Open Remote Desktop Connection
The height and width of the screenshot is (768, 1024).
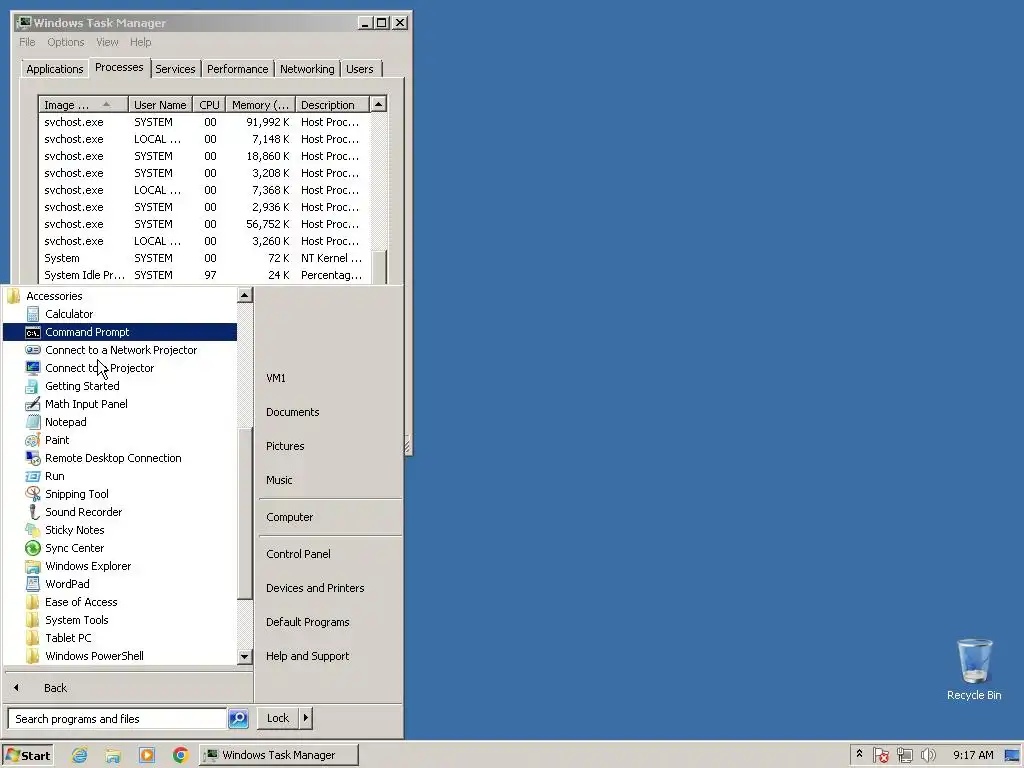point(113,458)
